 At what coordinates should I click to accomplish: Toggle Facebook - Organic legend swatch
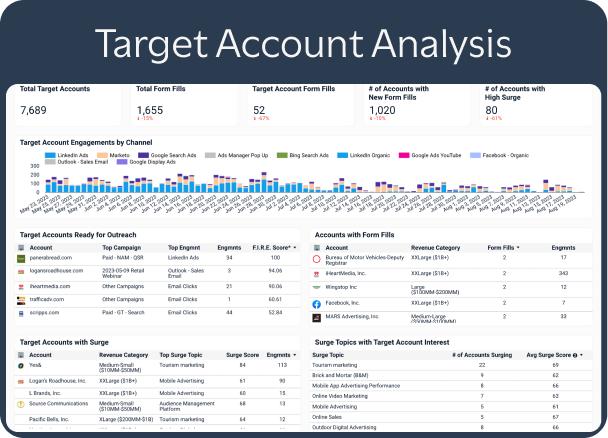tap(475, 155)
